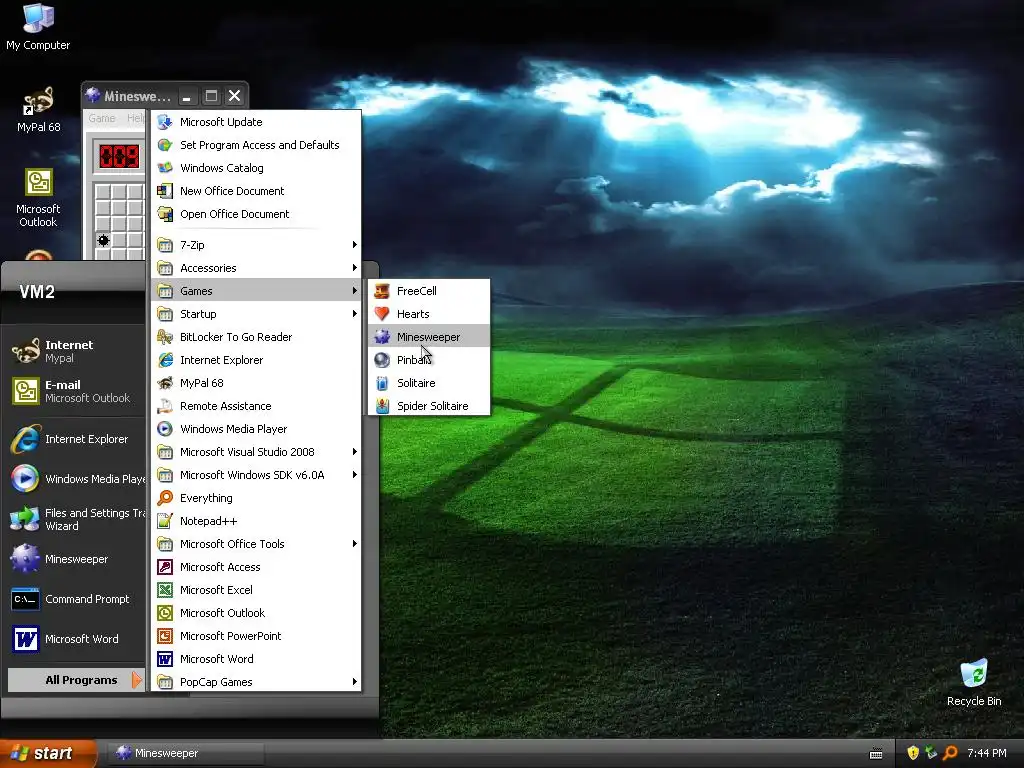
Task: Click Microsoft Update icon in All Programs
Action: [165, 122]
